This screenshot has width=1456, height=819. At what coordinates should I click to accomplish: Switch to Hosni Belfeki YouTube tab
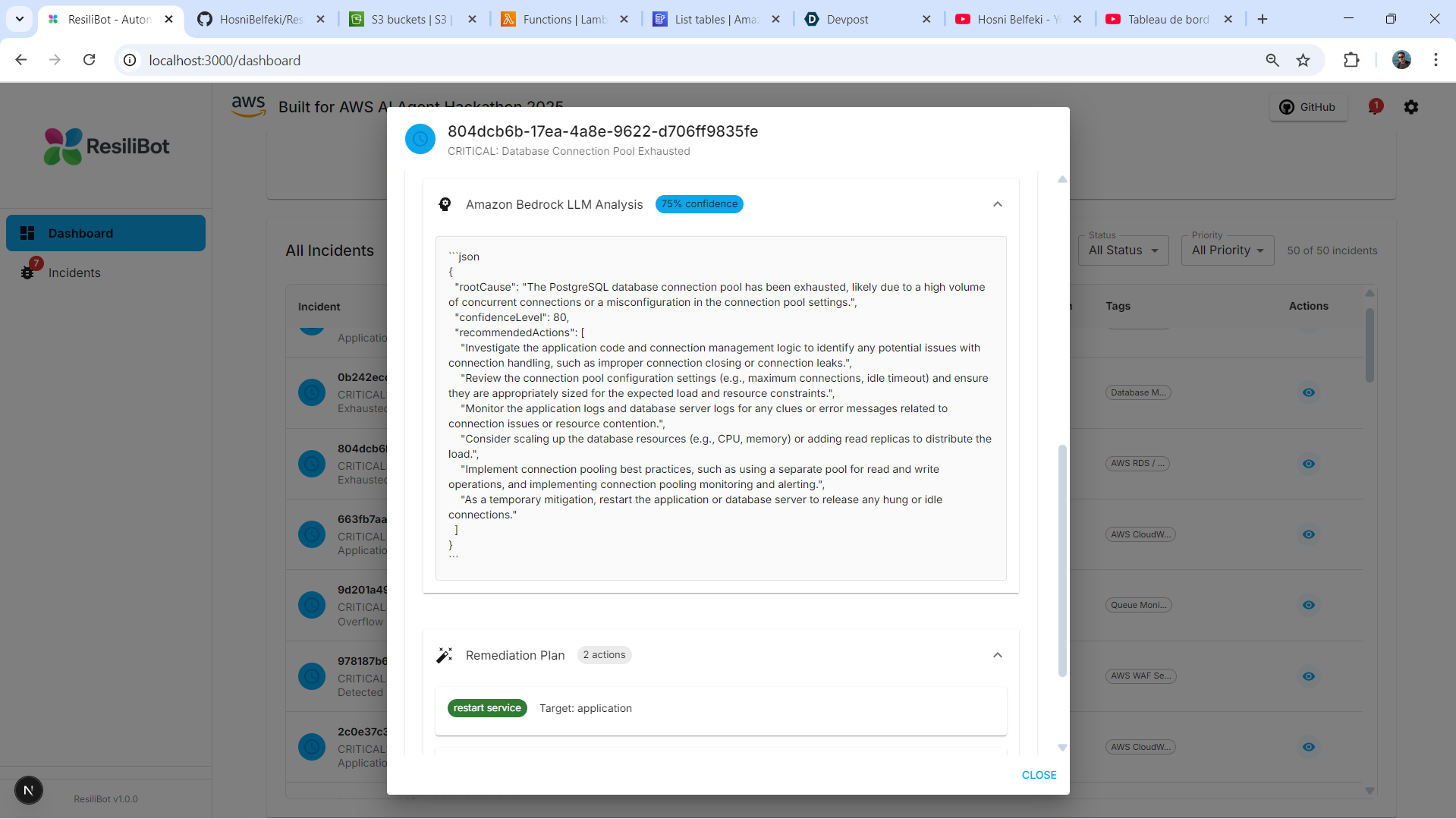tap(1017, 19)
